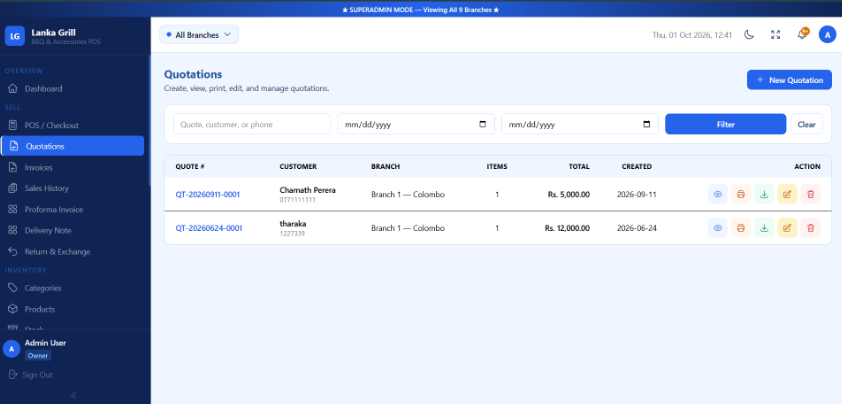Clear the quotation filters
The width and height of the screenshot is (842, 404).
pos(807,124)
